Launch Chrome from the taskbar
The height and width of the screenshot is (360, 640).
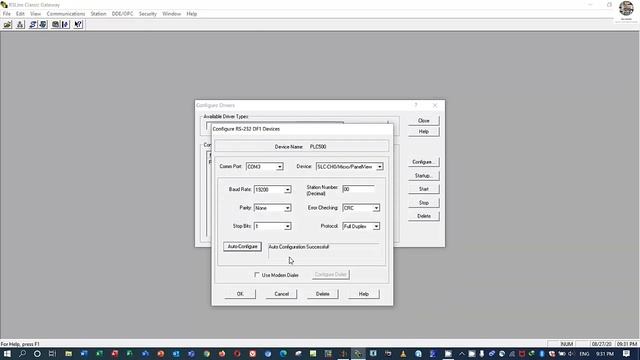coord(207,354)
